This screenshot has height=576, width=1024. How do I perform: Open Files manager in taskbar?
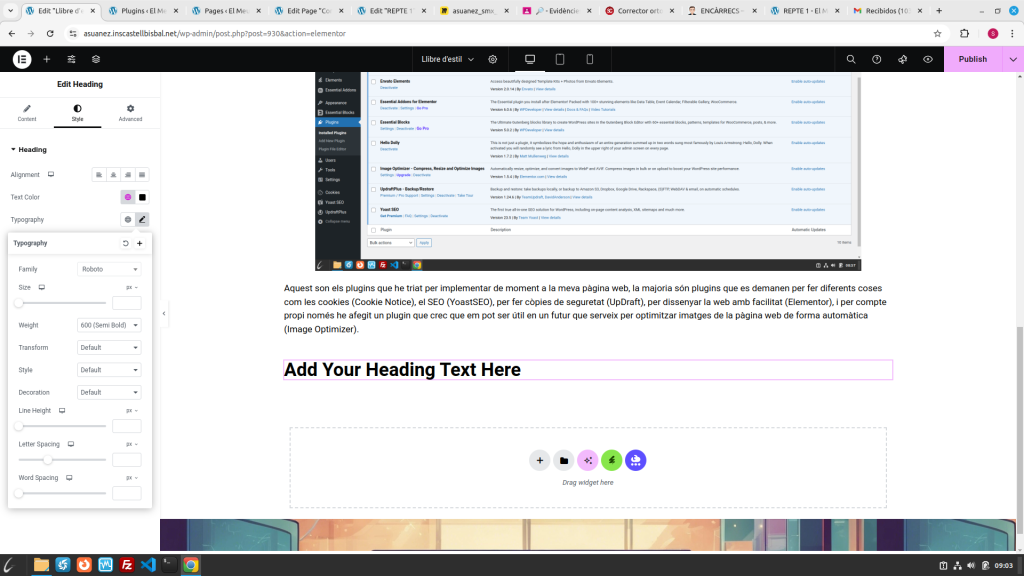[x=41, y=565]
